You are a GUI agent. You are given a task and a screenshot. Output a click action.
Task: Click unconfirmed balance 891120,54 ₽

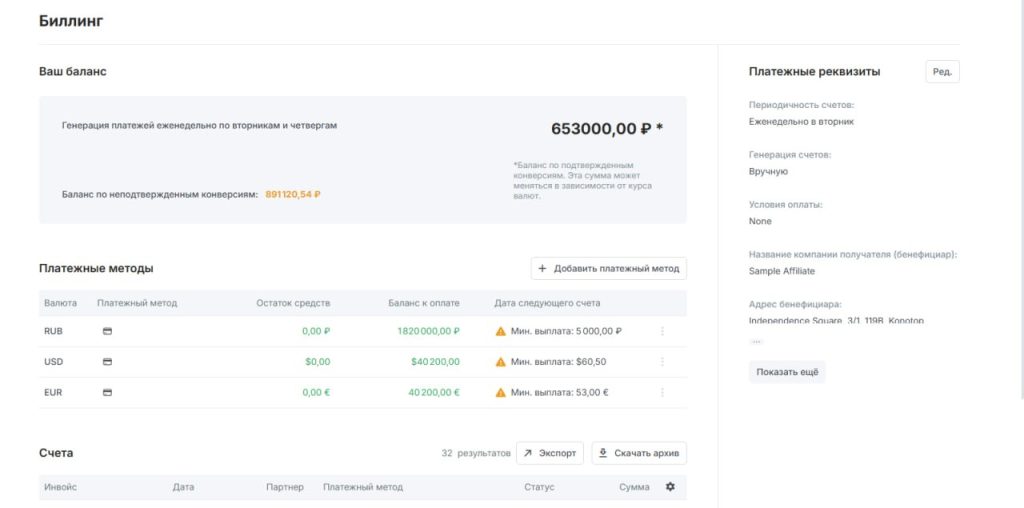click(293, 195)
